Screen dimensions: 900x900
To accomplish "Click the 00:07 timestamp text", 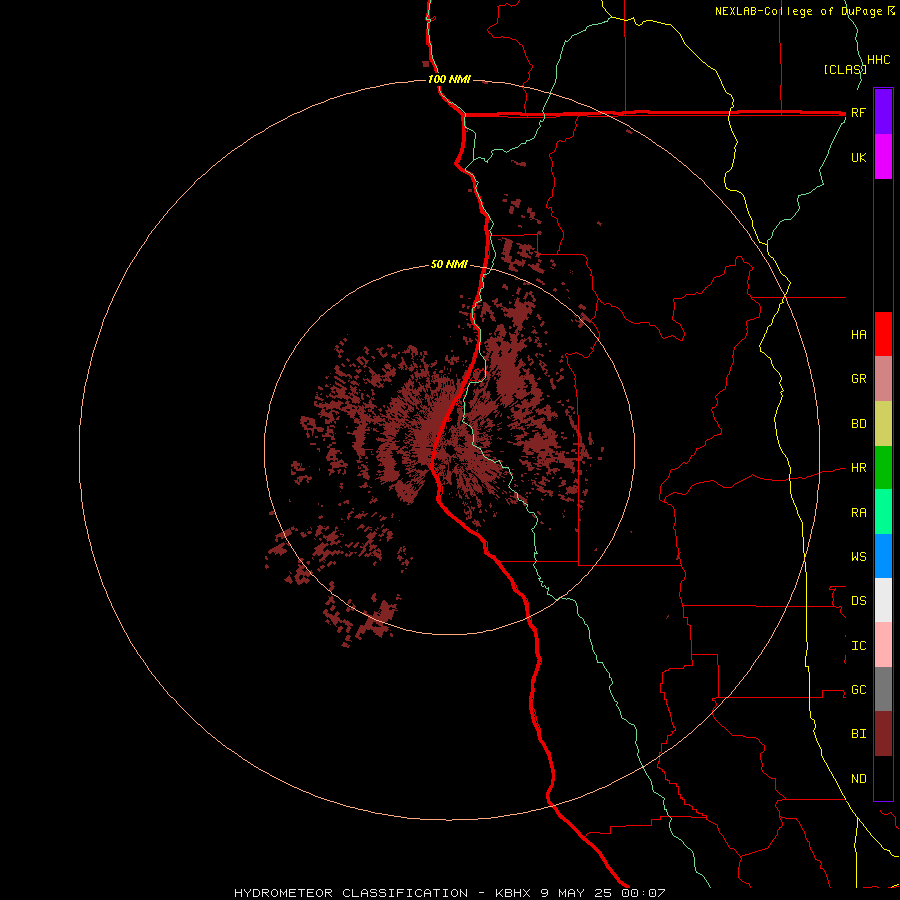I will click(643, 893).
